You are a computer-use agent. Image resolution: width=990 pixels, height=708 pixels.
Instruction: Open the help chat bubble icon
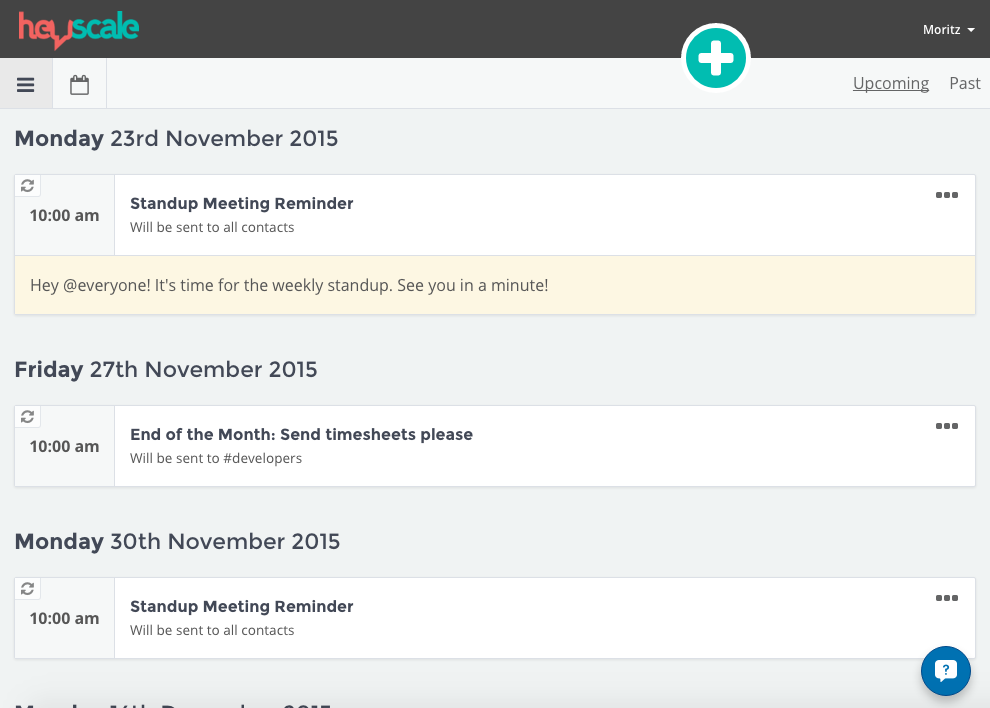pyautogui.click(x=945, y=670)
